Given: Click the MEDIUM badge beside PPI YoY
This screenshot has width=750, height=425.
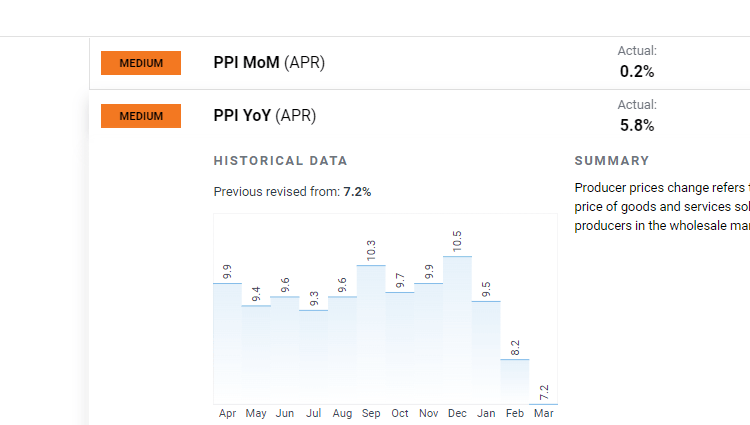Looking at the screenshot, I should pos(141,116).
